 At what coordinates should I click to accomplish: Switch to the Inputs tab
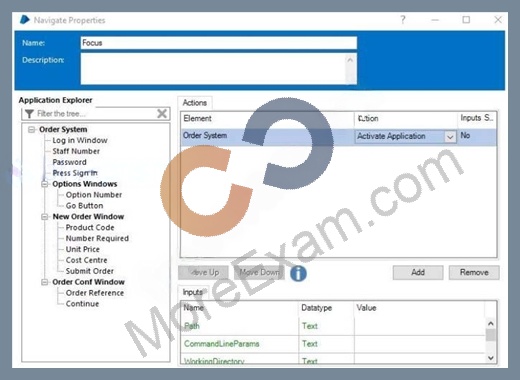tap(193, 292)
